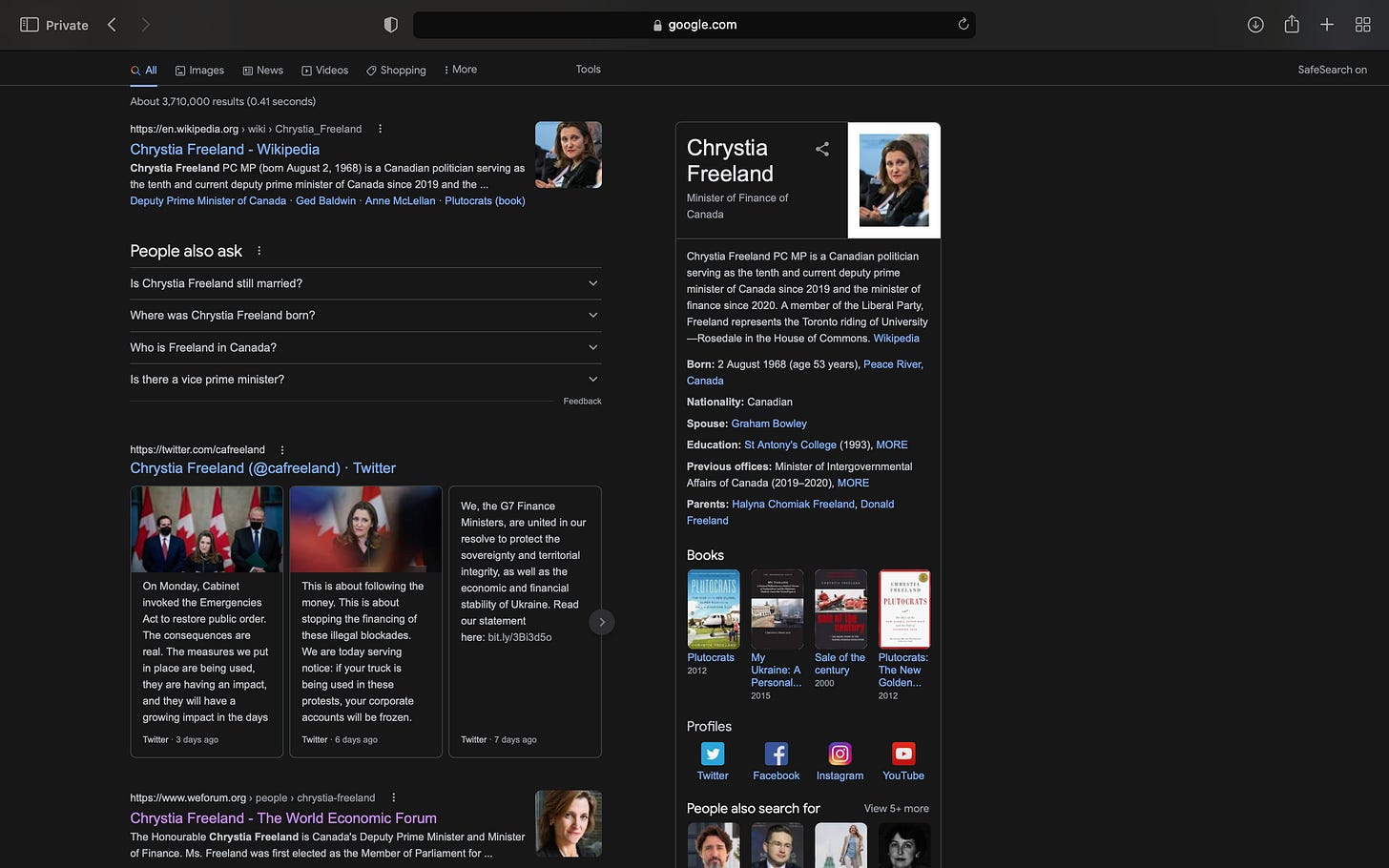Click View 5+ more link
This screenshot has width=1389, height=868.
click(897, 809)
